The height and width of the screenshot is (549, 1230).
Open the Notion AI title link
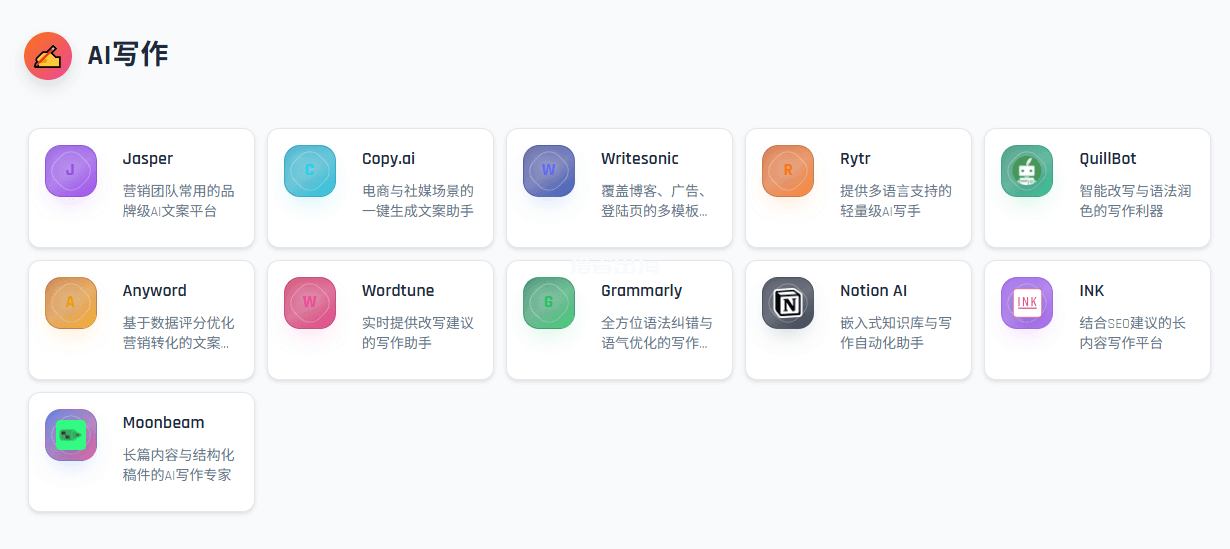tap(873, 291)
